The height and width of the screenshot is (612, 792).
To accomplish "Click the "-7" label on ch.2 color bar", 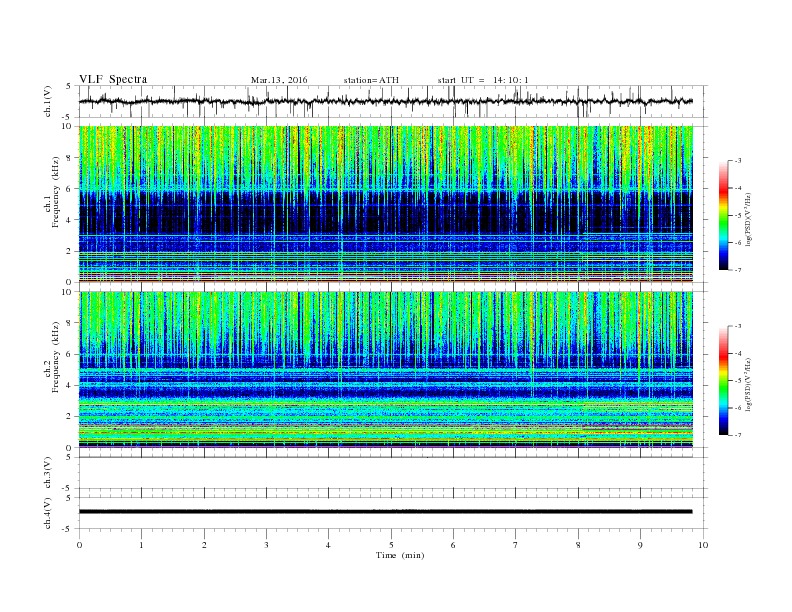I will click(x=738, y=435).
